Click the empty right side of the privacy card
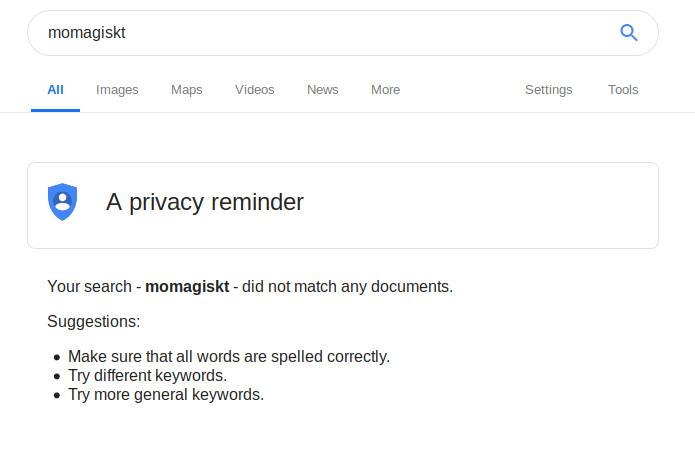 (x=520, y=205)
